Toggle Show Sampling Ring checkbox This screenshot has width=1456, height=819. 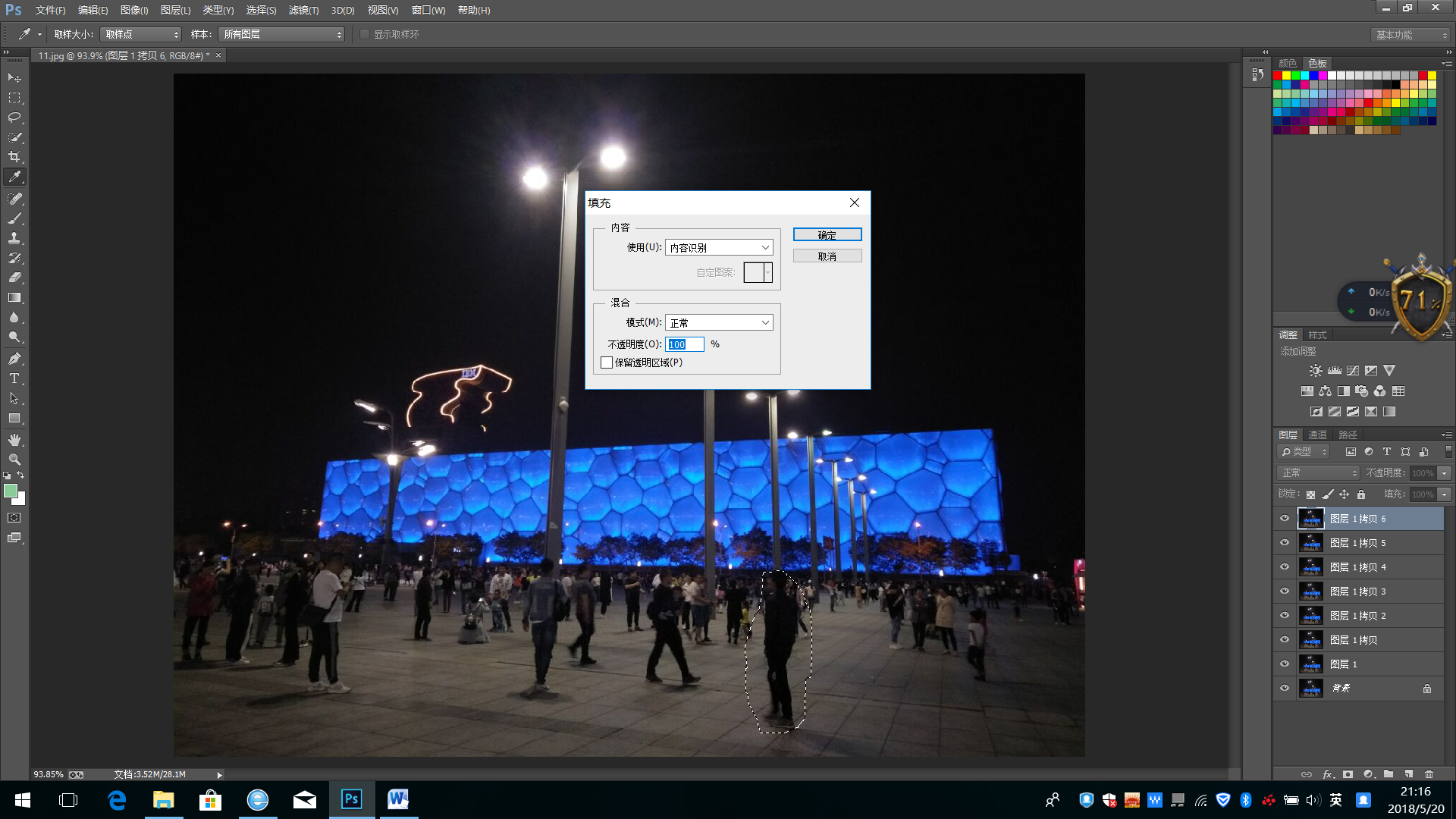click(365, 35)
